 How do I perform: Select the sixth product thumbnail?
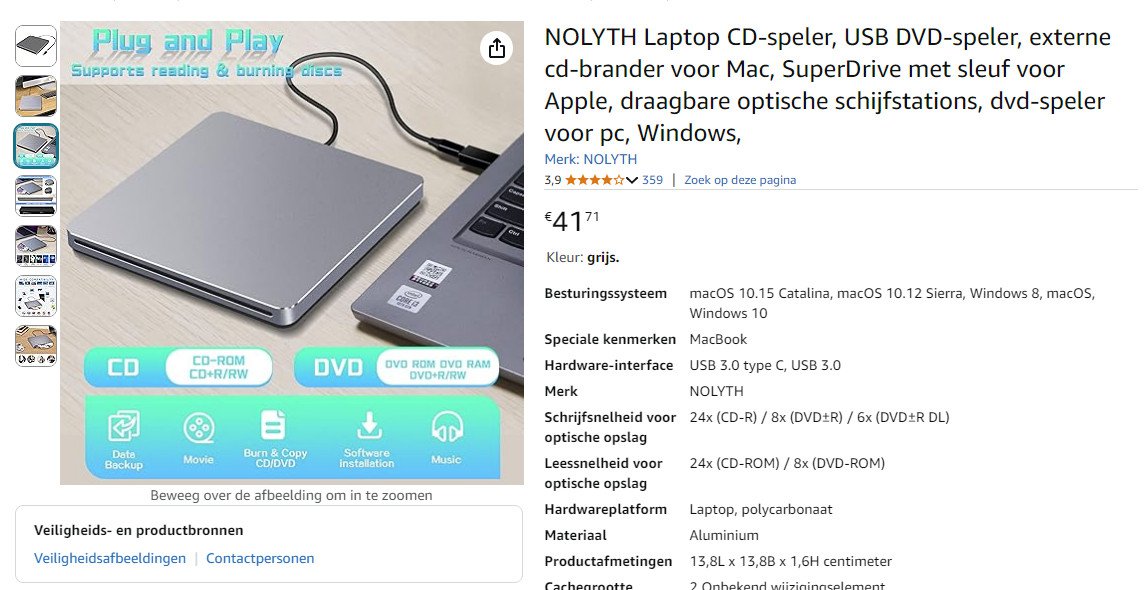[36, 296]
